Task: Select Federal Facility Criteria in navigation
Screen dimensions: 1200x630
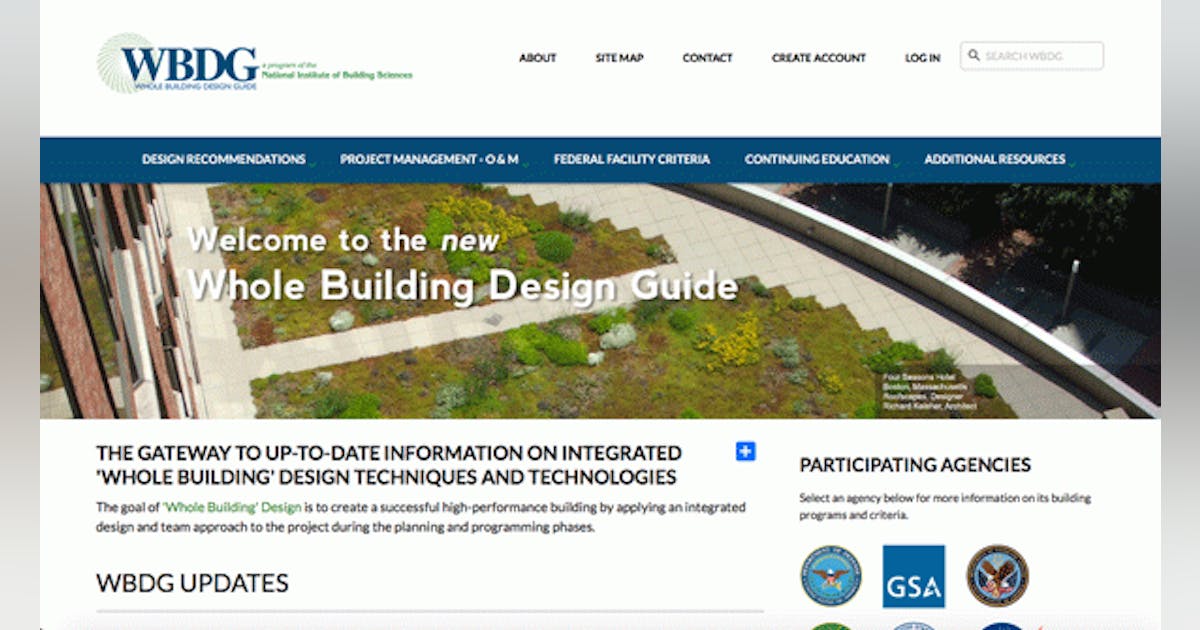Action: [x=635, y=159]
